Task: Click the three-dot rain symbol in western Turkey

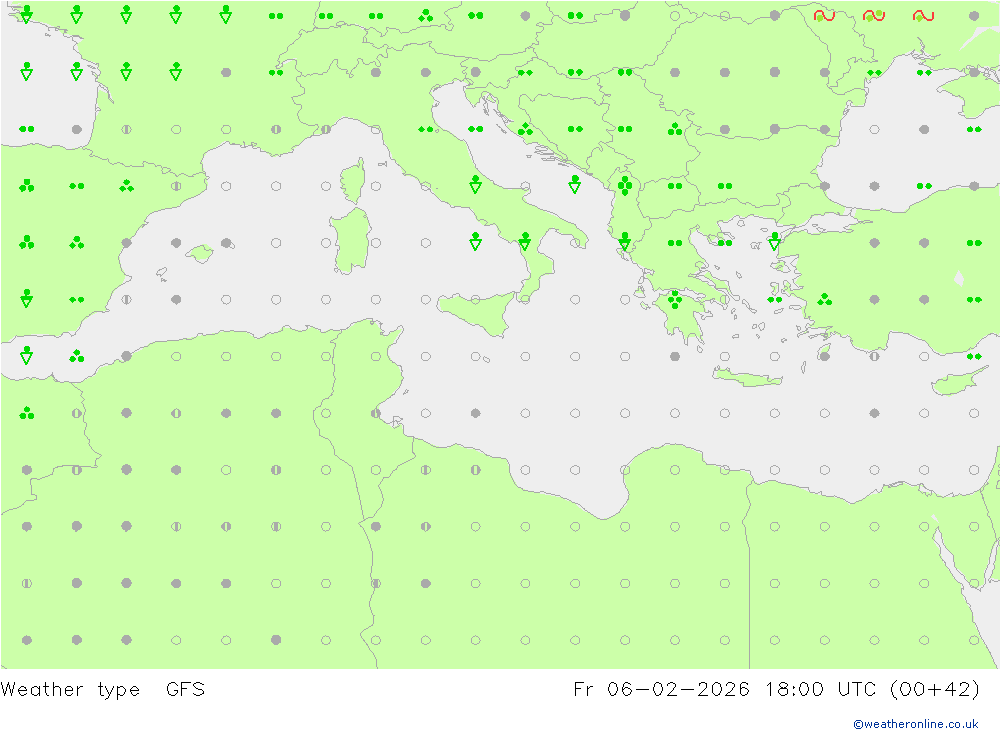Action: (x=825, y=299)
